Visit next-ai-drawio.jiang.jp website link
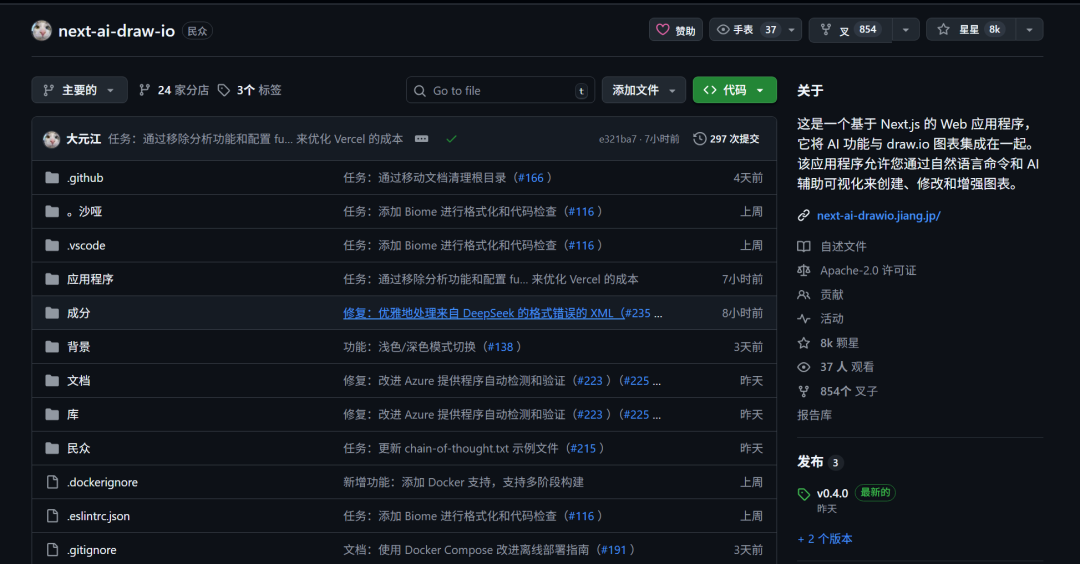Image resolution: width=1080 pixels, height=564 pixels. [878, 216]
